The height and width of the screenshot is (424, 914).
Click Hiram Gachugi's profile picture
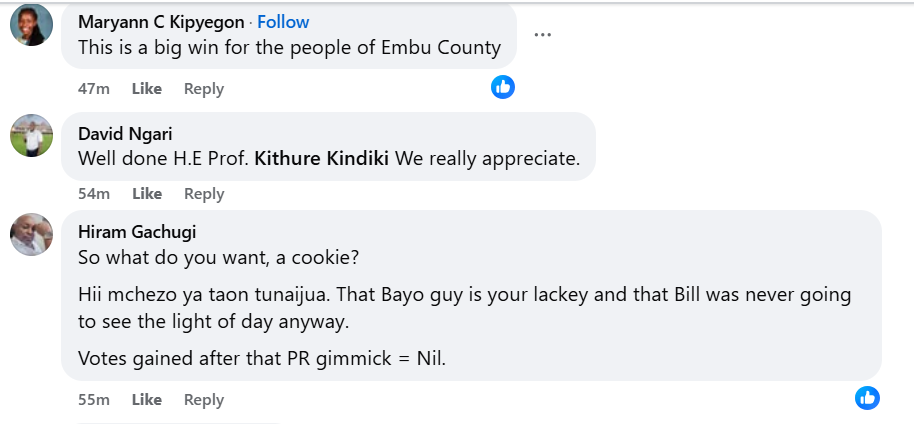click(31, 234)
